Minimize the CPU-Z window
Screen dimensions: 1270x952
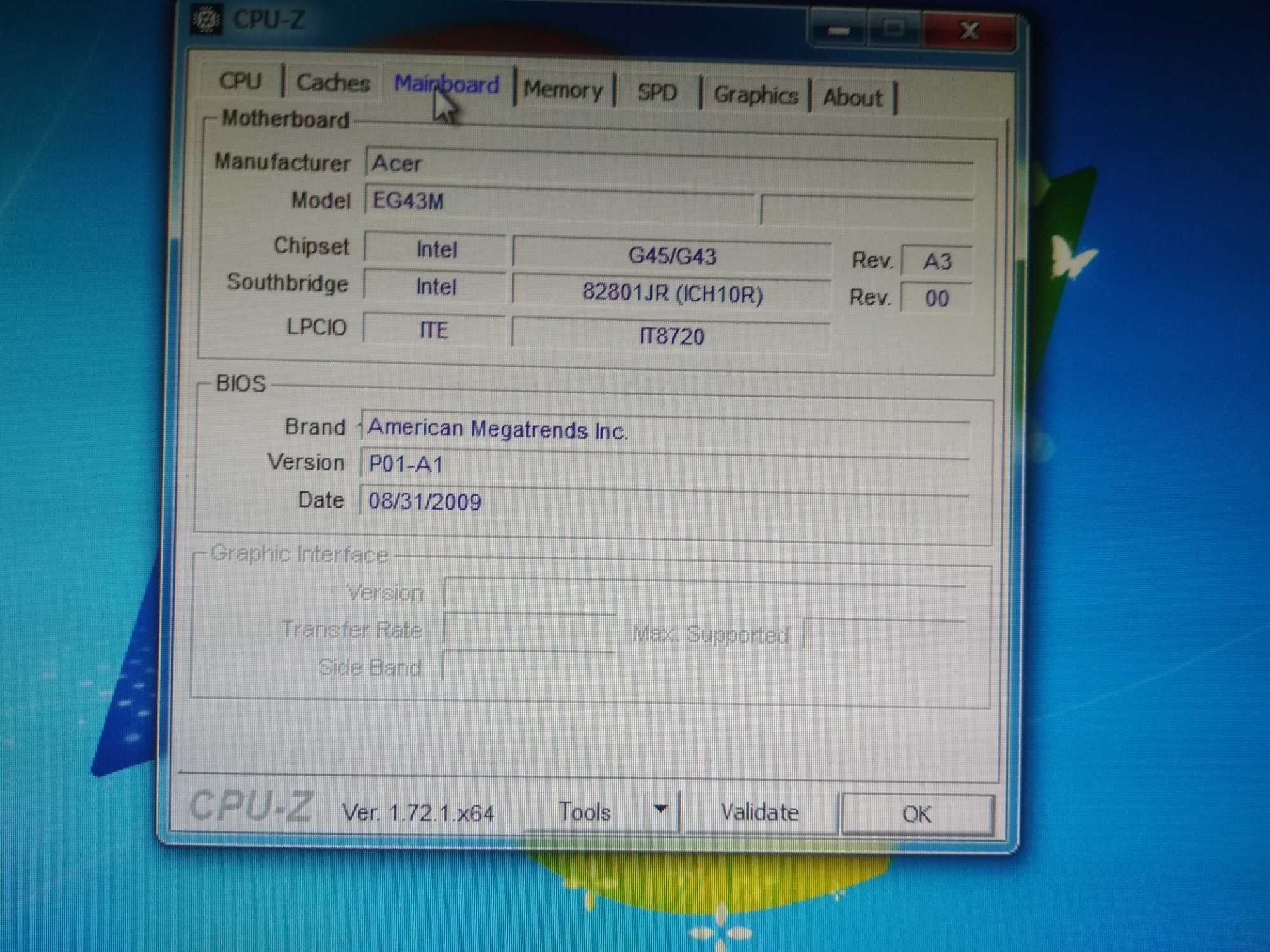839,30
